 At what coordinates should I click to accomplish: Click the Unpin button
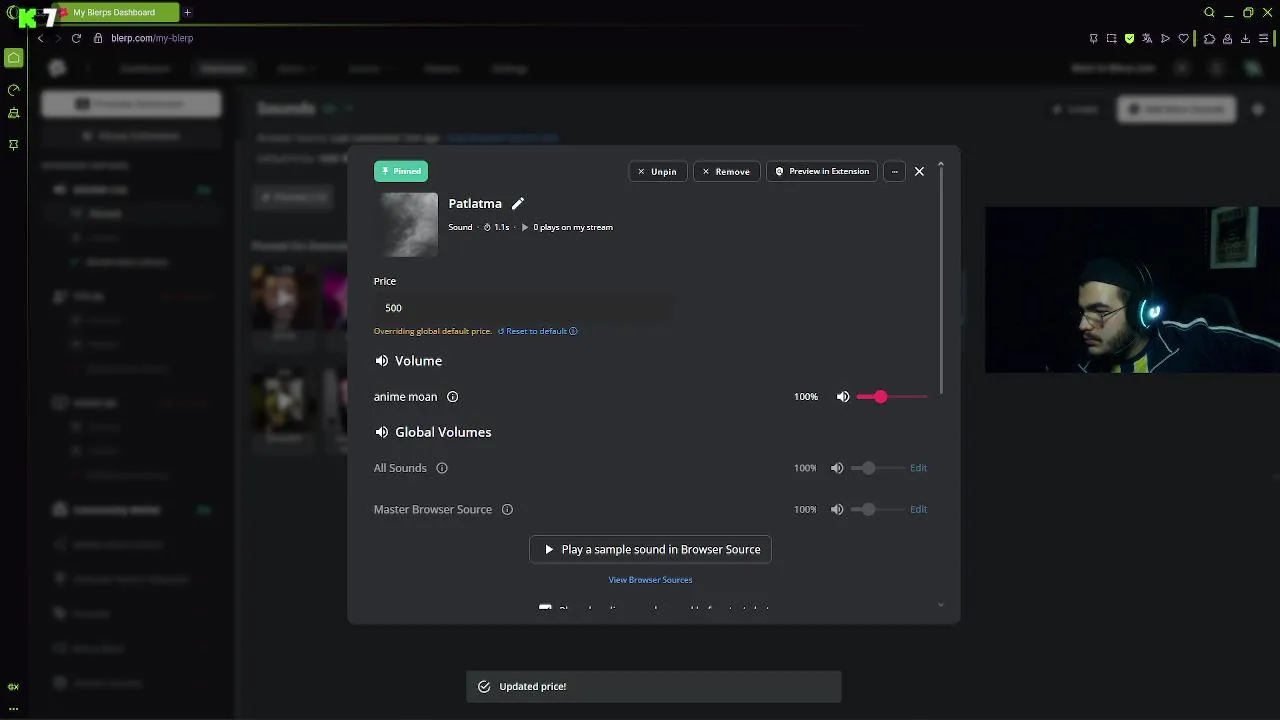[x=658, y=172]
